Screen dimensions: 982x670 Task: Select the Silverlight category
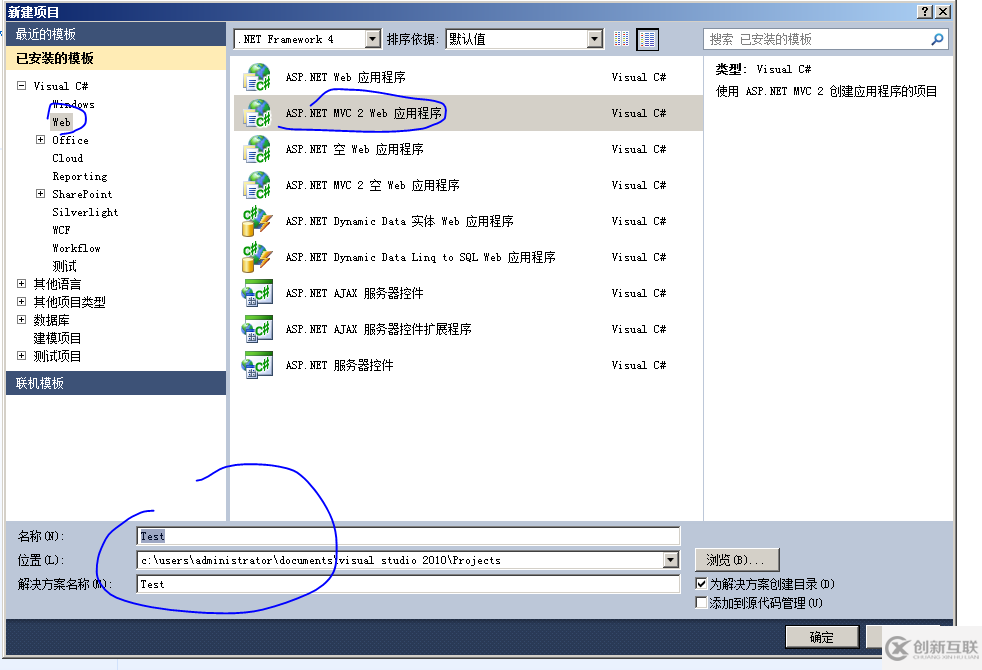coord(85,212)
